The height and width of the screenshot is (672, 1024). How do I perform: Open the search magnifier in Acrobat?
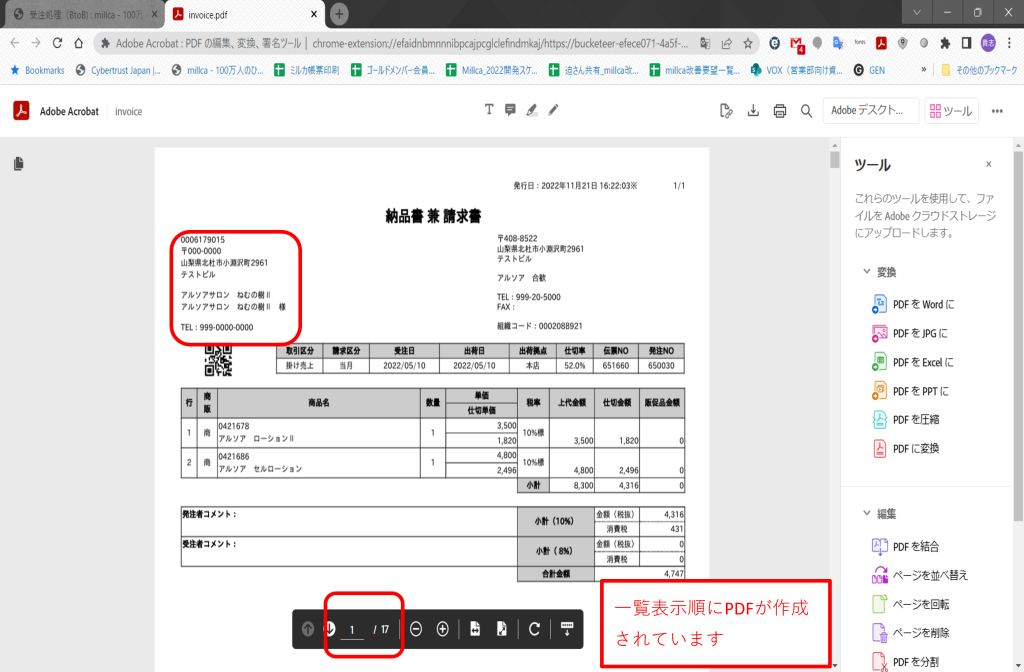(x=806, y=111)
